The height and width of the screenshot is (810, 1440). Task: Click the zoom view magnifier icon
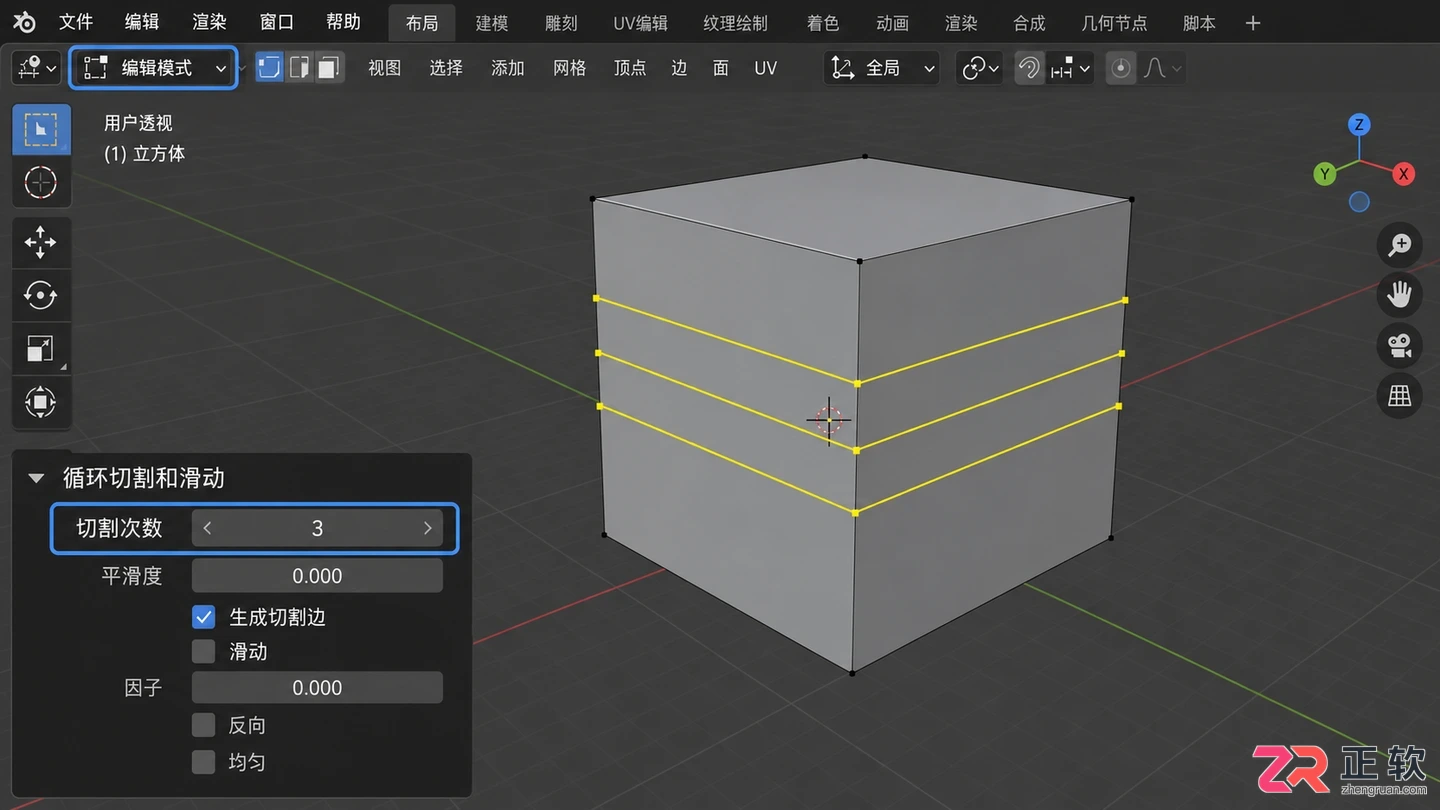pyautogui.click(x=1399, y=244)
